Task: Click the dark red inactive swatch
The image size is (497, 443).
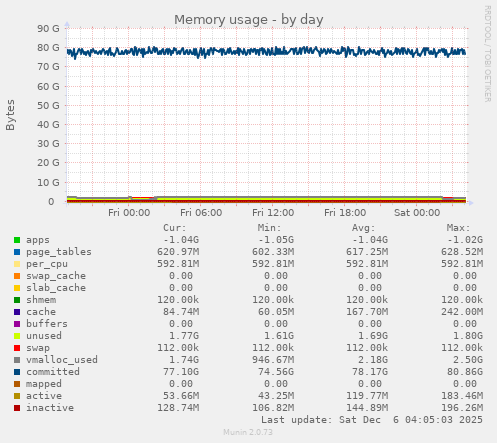Action: [x=17, y=408]
